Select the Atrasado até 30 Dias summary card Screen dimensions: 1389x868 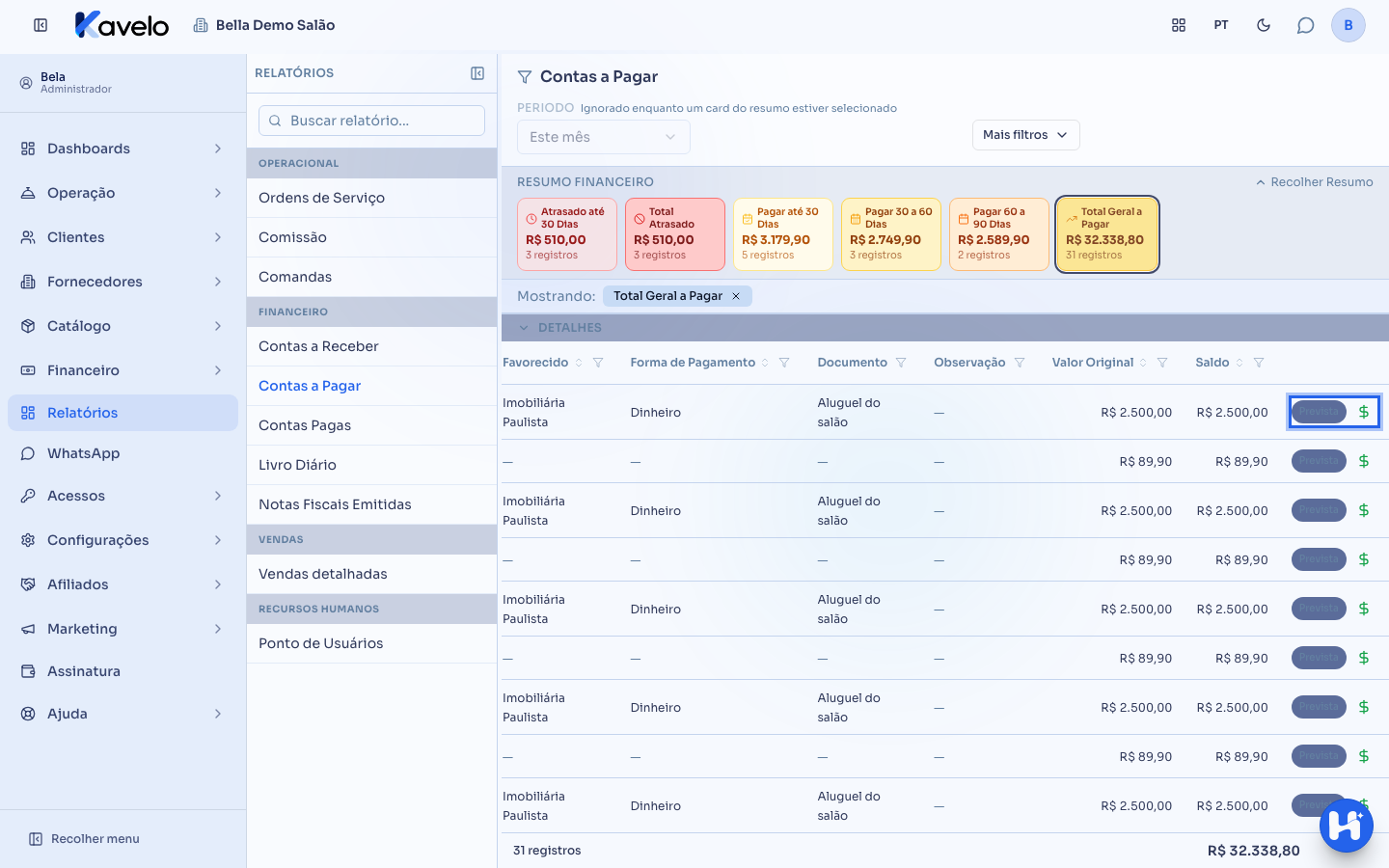pyautogui.click(x=567, y=234)
